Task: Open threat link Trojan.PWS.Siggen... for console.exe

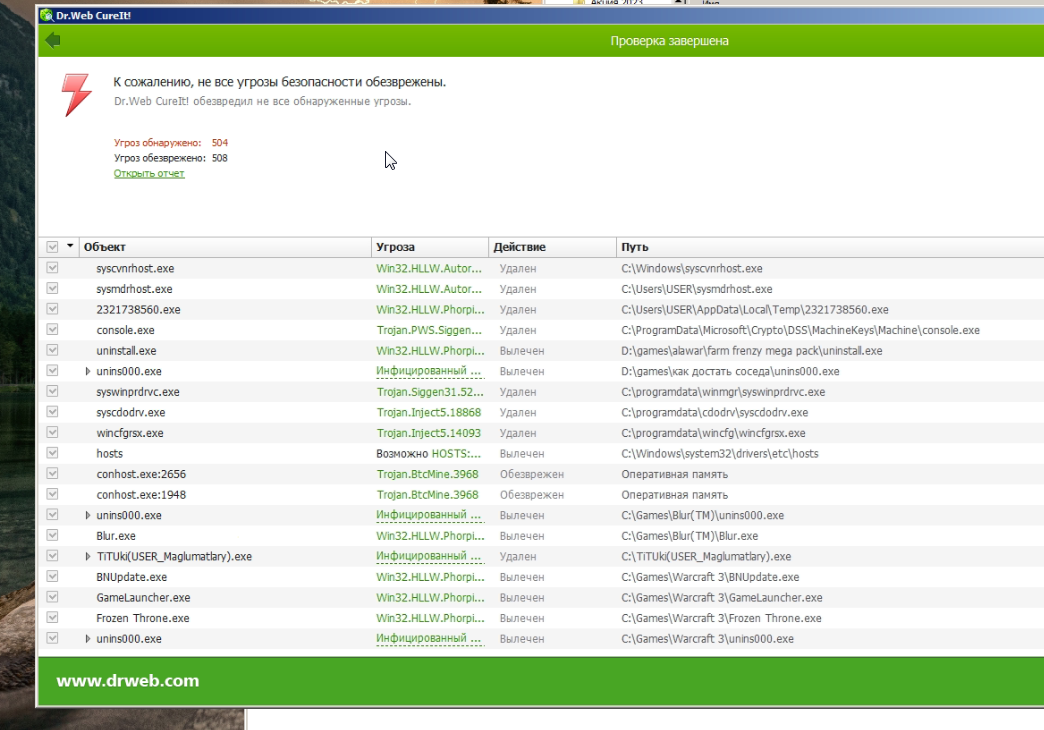Action: pos(429,330)
